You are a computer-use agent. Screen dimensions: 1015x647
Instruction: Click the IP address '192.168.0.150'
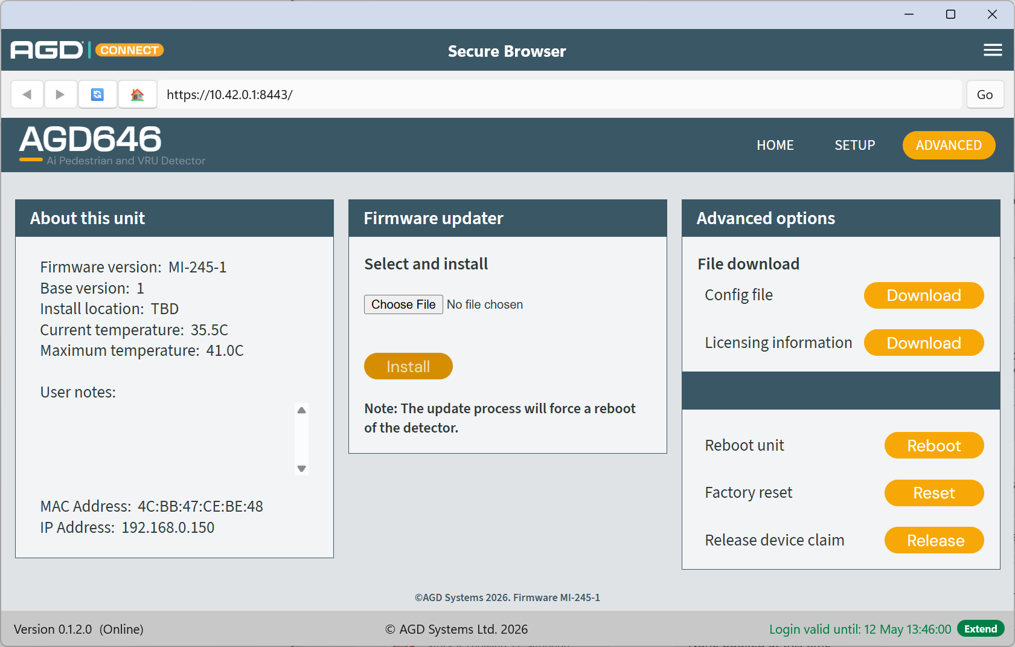click(168, 527)
